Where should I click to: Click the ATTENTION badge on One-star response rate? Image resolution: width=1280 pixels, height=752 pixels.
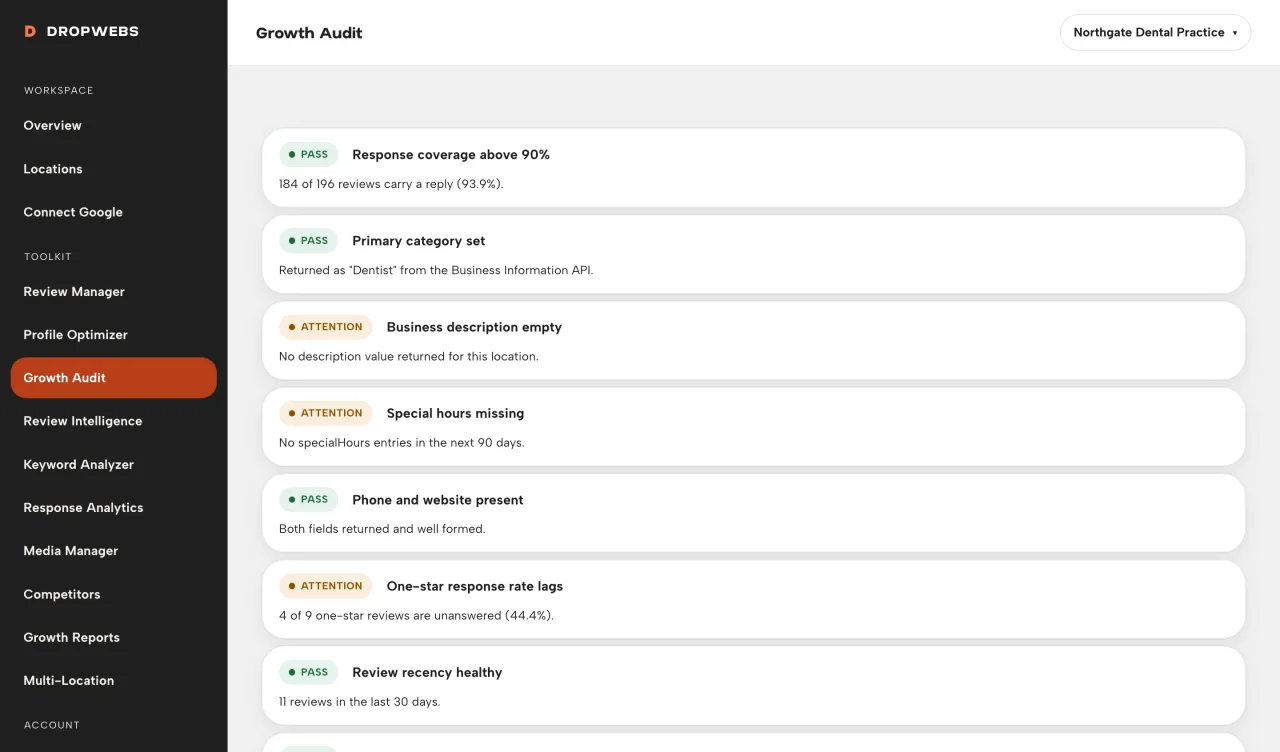[x=325, y=586]
